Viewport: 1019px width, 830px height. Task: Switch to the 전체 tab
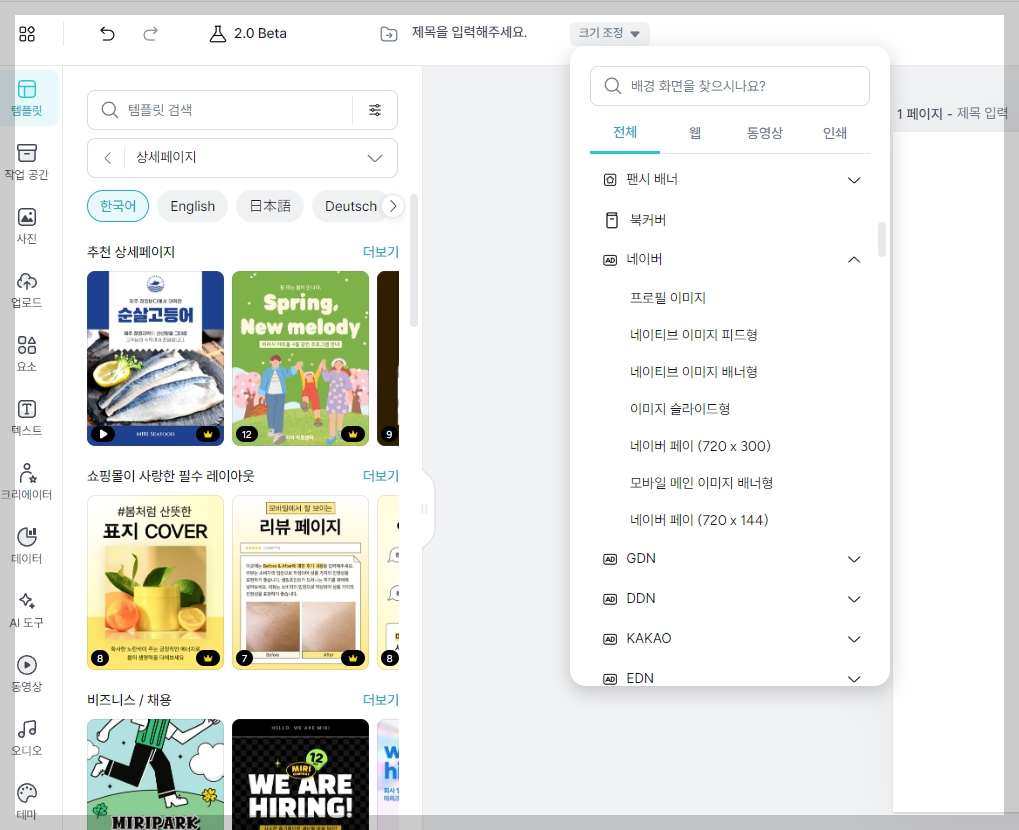tap(625, 133)
